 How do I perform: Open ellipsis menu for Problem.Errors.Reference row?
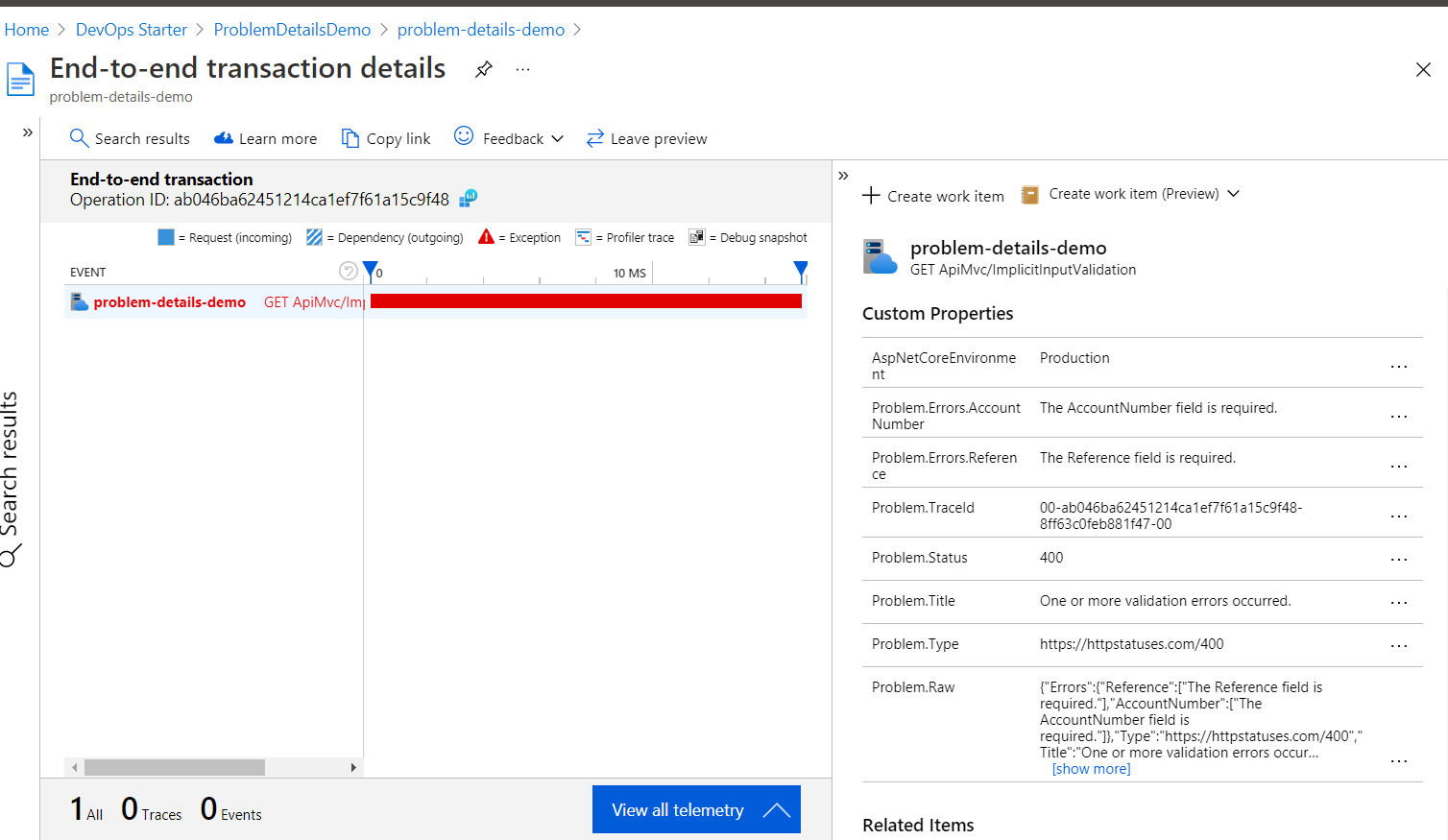click(1399, 467)
